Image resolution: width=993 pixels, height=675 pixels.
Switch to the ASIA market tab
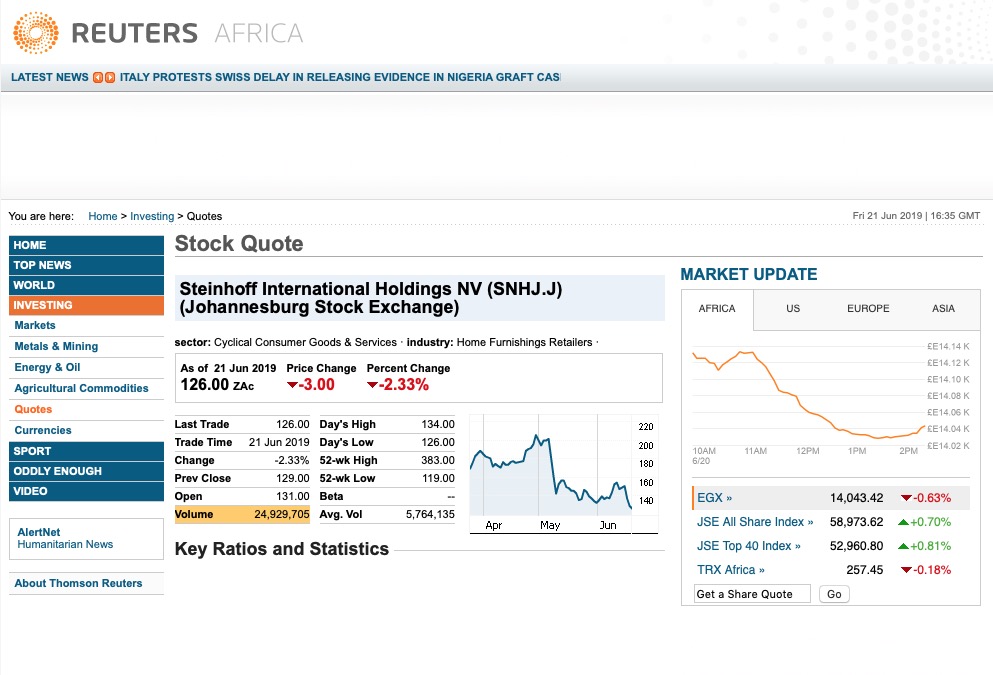tap(942, 309)
